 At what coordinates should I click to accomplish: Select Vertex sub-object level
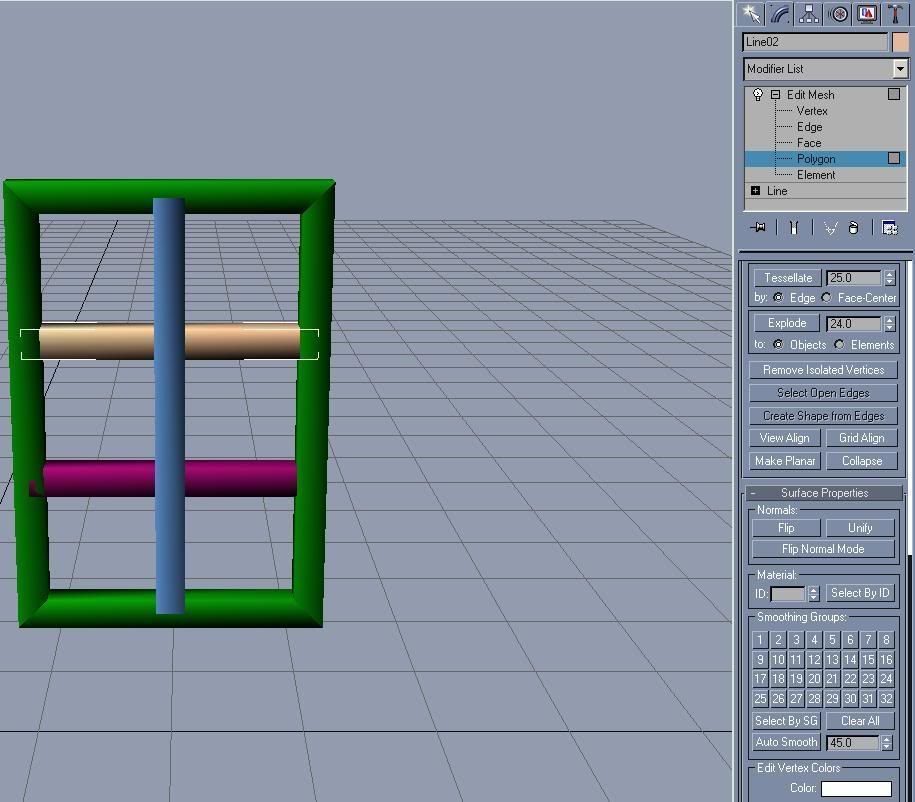point(812,111)
